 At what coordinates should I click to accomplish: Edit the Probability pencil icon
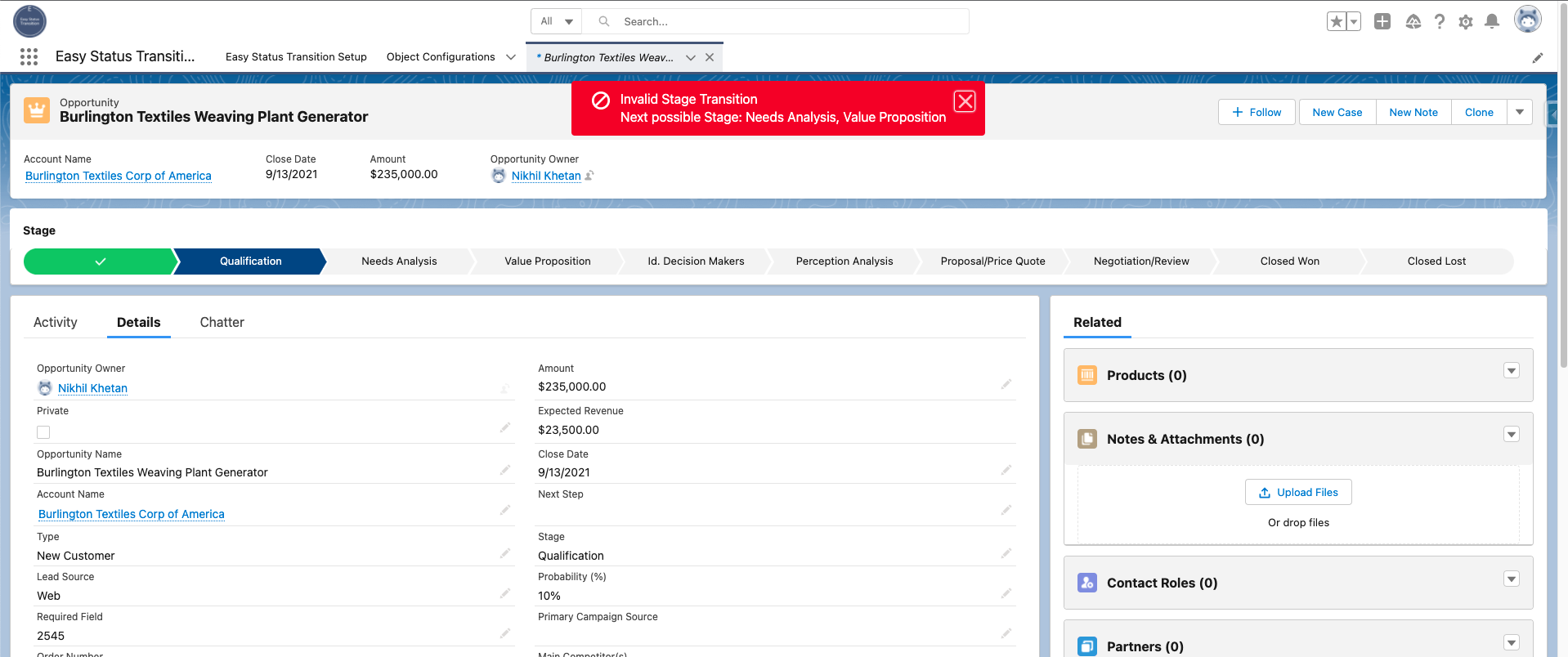1006,593
